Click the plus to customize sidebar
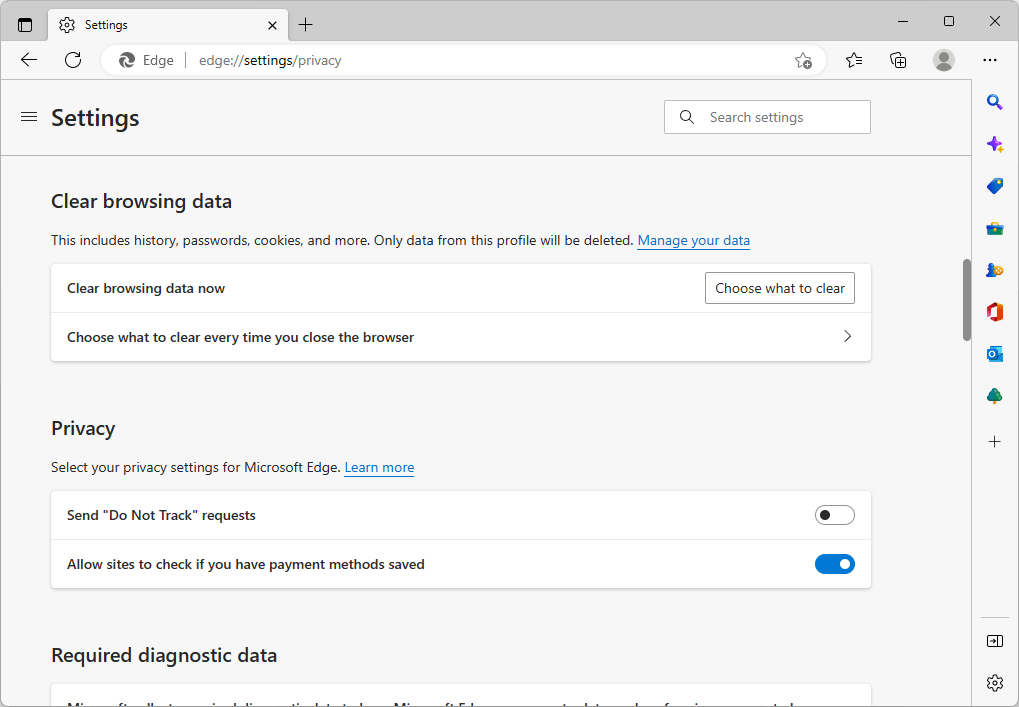Image resolution: width=1019 pixels, height=707 pixels. pyautogui.click(x=994, y=442)
